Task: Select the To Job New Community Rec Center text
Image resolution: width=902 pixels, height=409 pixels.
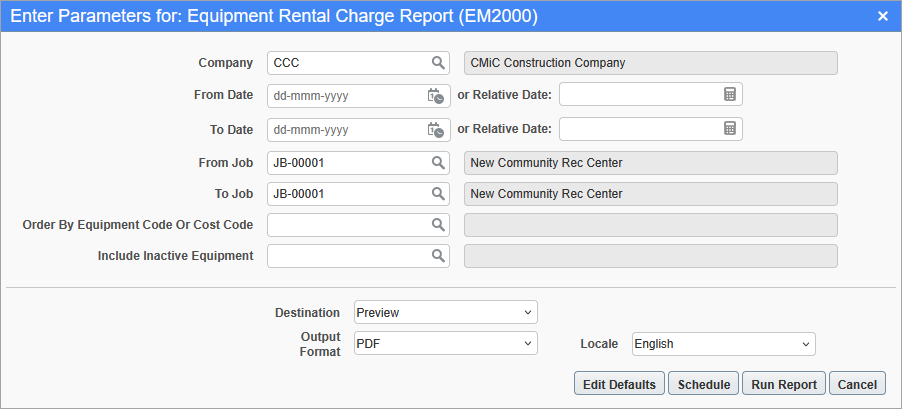Action: pyautogui.click(x=546, y=194)
